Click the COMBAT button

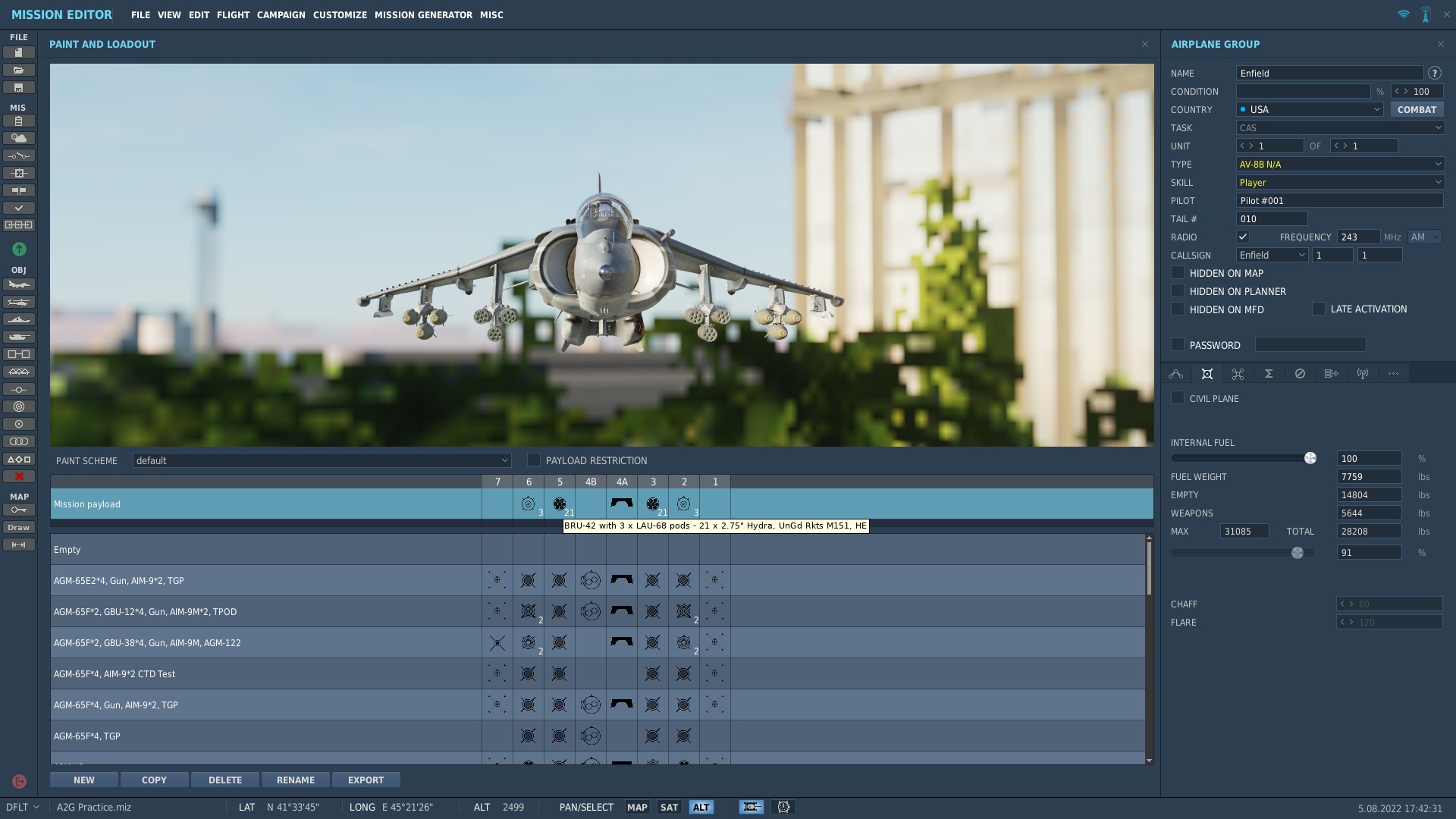(x=1417, y=109)
